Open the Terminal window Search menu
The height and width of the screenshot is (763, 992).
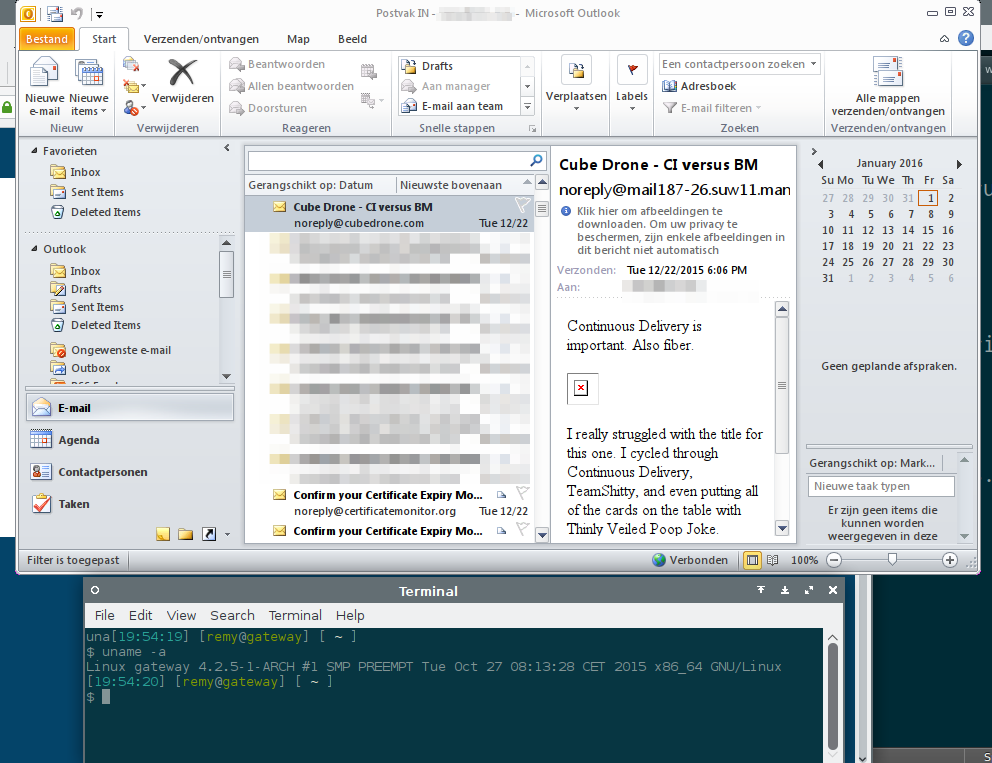(232, 616)
